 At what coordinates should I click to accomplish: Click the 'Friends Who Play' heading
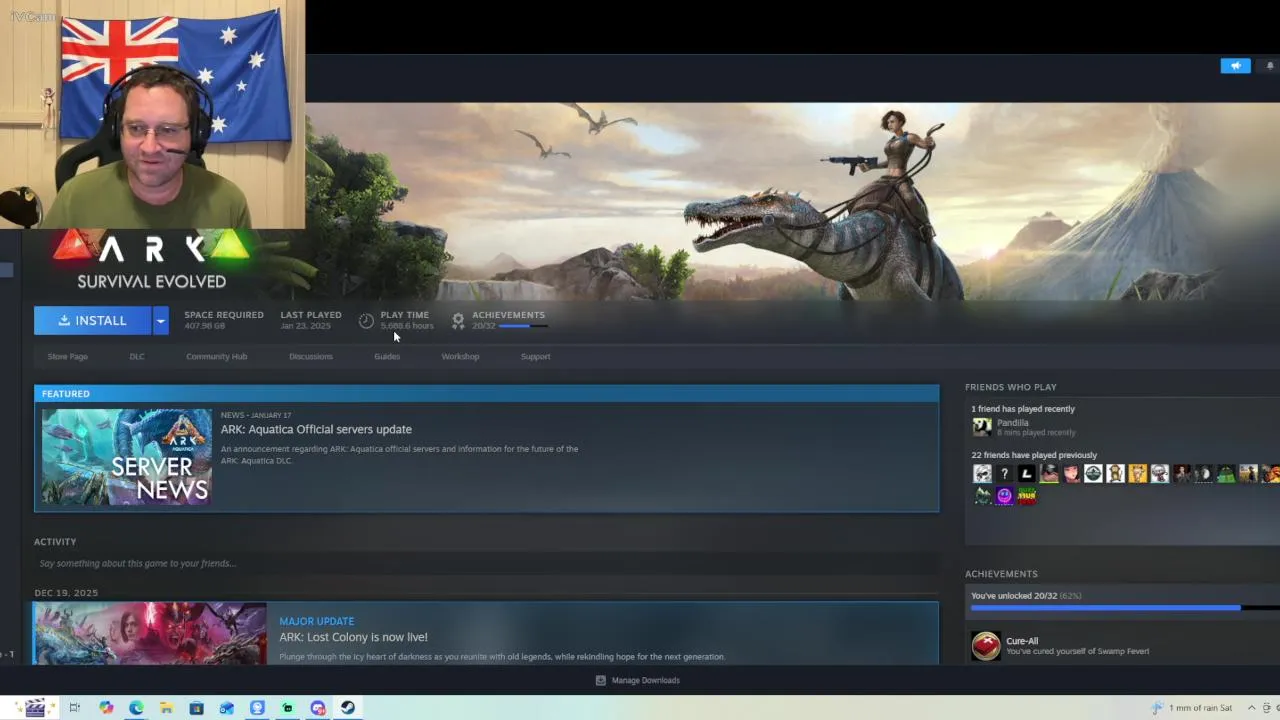(1010, 387)
